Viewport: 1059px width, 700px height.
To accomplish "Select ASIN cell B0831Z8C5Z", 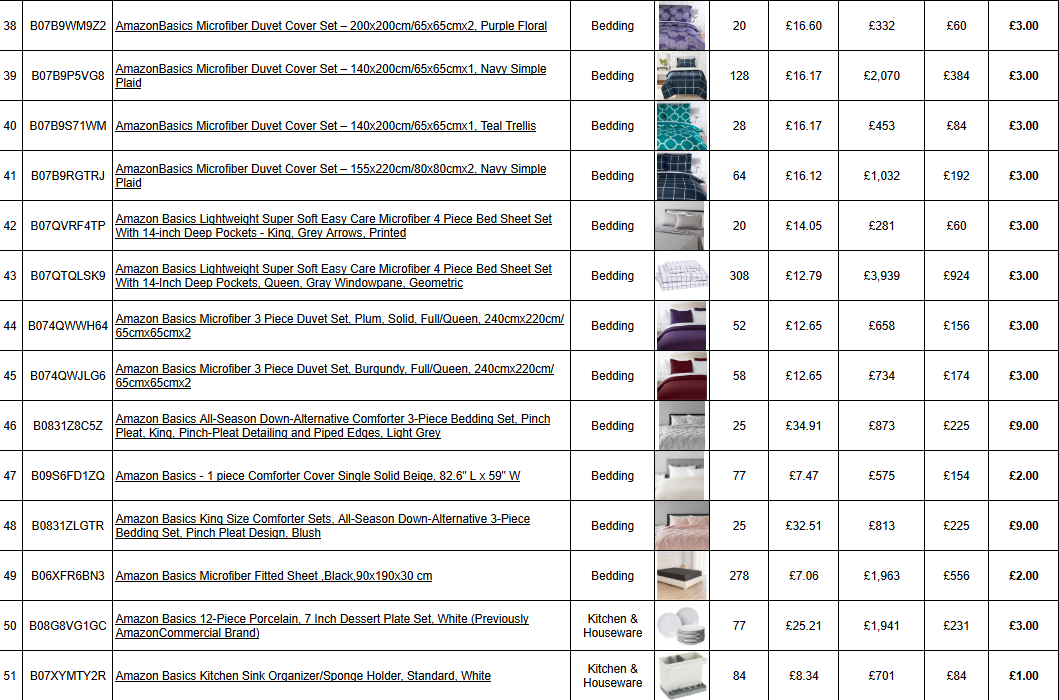I will (x=68, y=426).
